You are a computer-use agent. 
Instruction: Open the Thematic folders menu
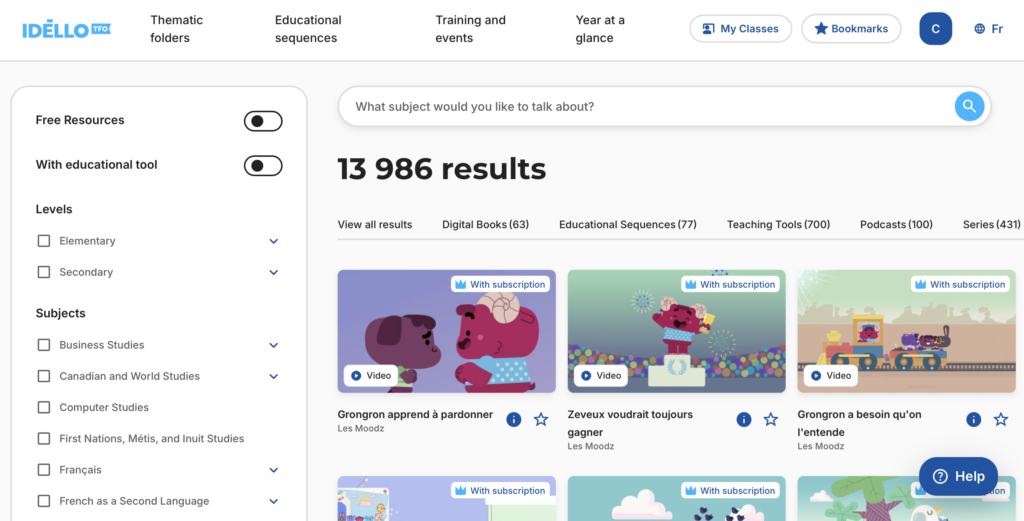(176, 29)
